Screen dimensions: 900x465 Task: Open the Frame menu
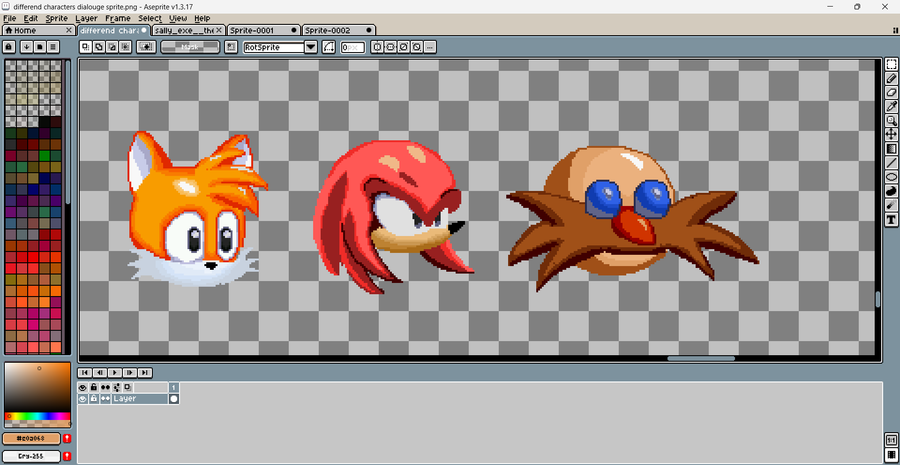(118, 18)
